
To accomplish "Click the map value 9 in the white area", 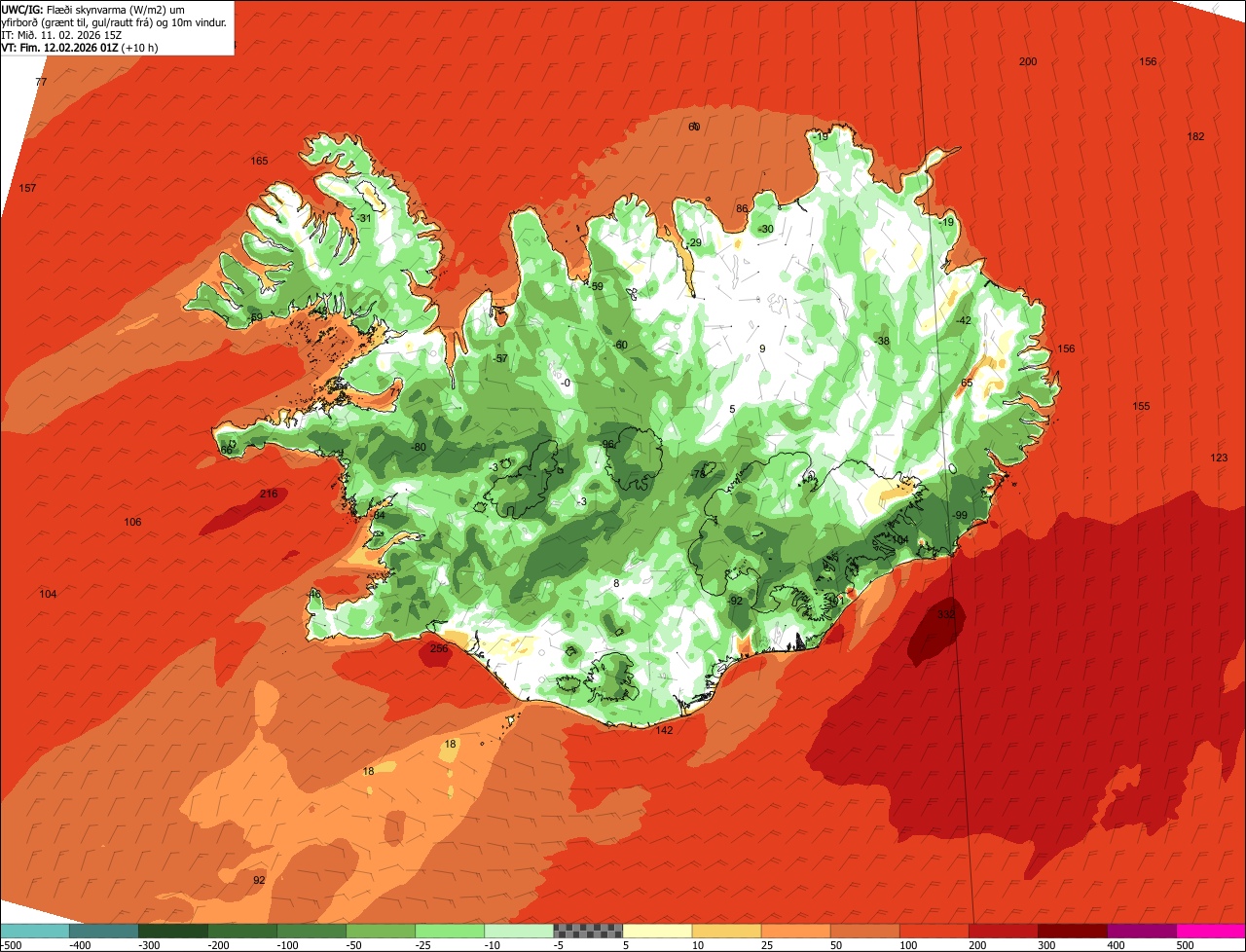I will [762, 348].
